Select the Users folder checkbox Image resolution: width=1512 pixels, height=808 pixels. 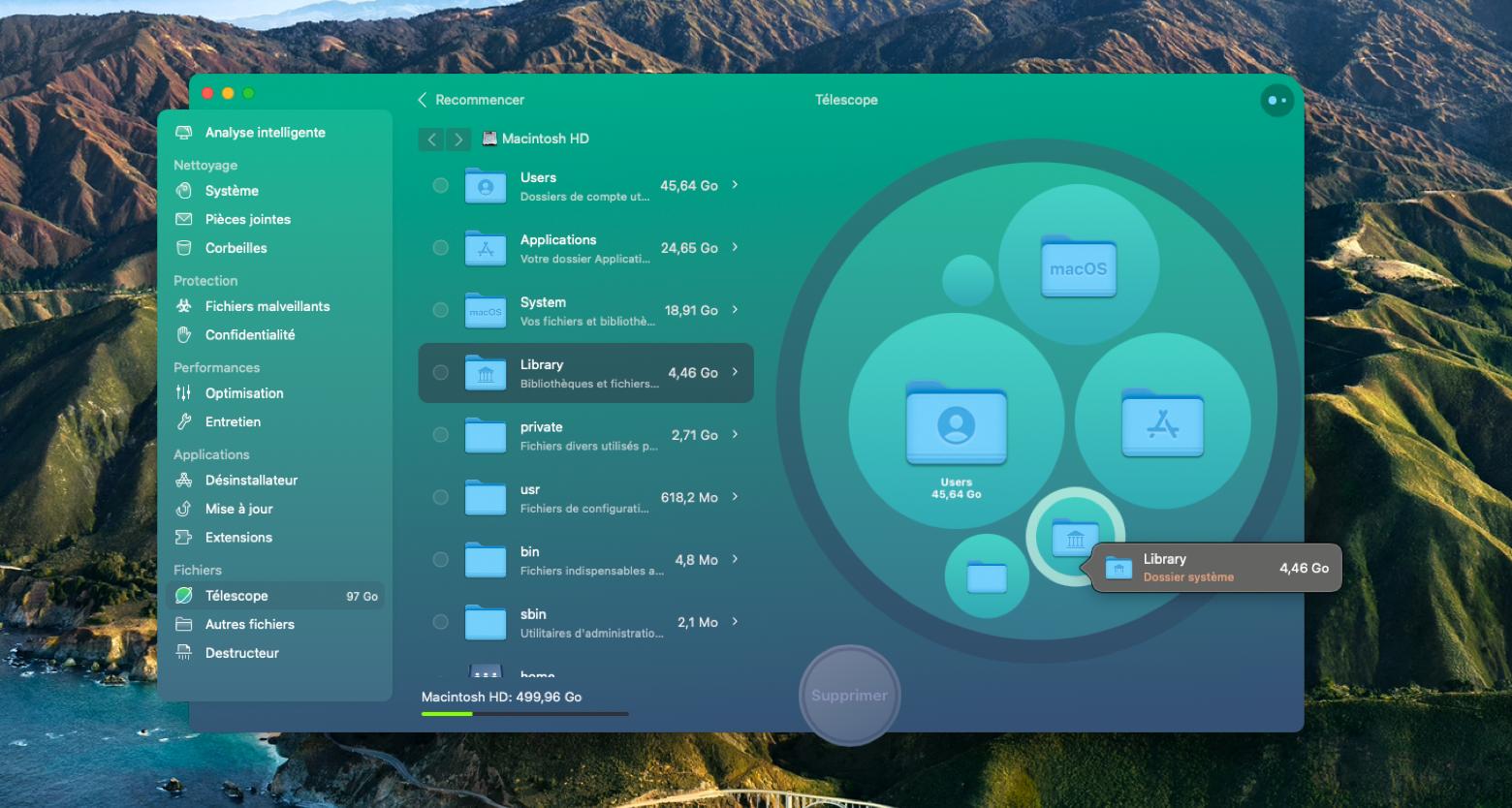point(440,185)
